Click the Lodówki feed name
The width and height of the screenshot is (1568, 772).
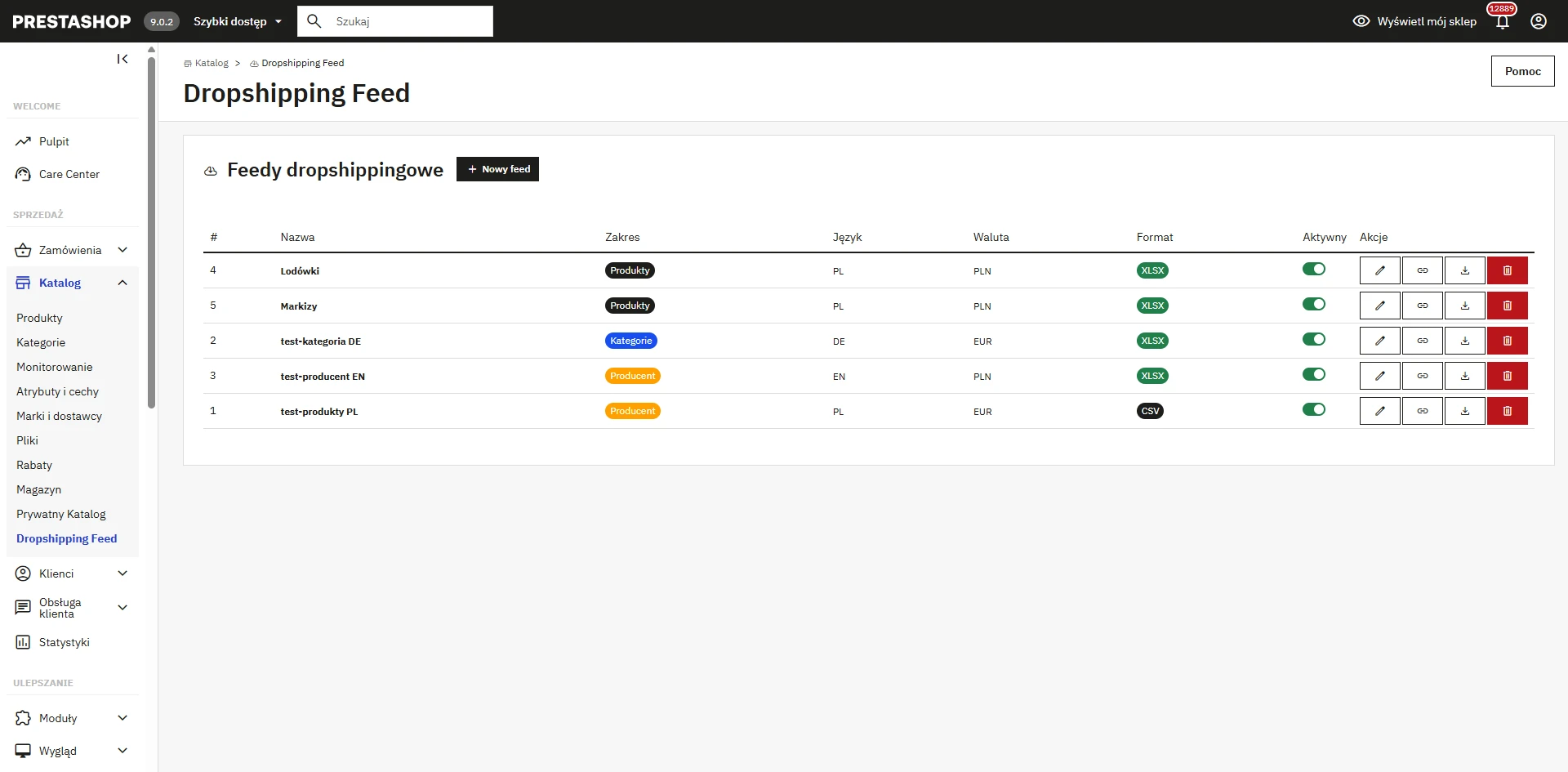(300, 271)
